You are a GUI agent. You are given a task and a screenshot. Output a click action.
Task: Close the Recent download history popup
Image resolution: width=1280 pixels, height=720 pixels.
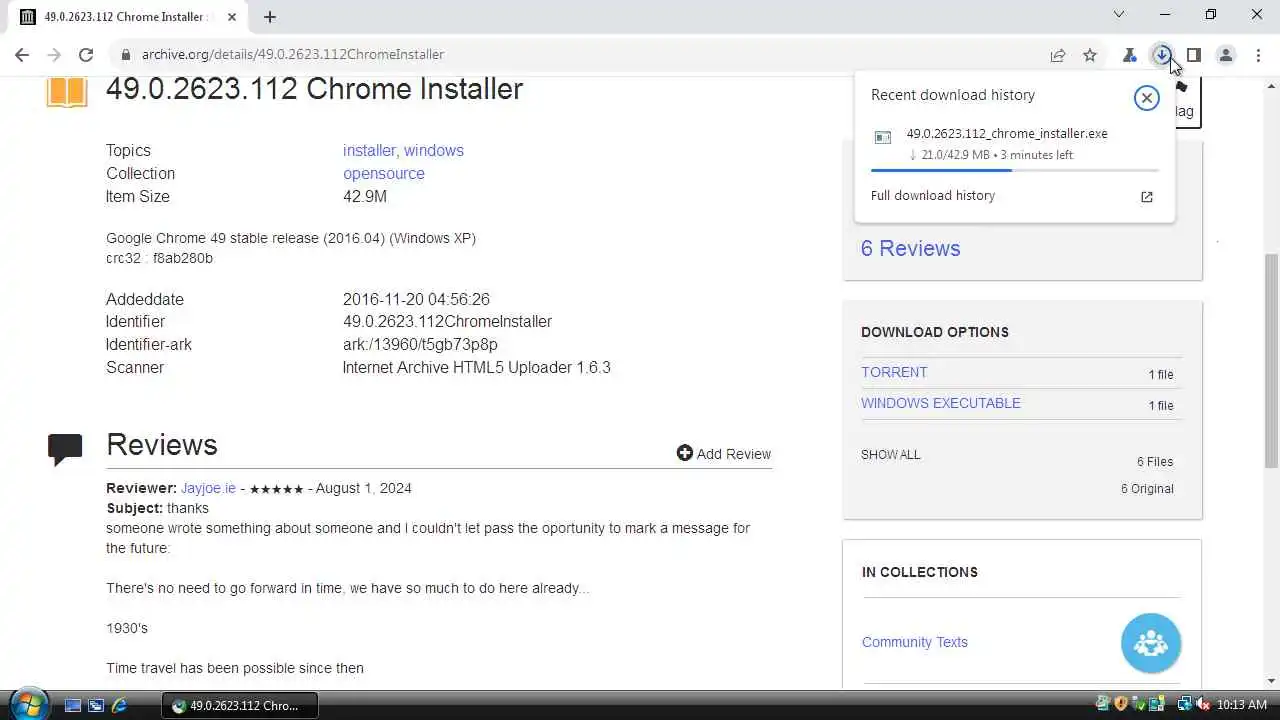[x=1146, y=97]
